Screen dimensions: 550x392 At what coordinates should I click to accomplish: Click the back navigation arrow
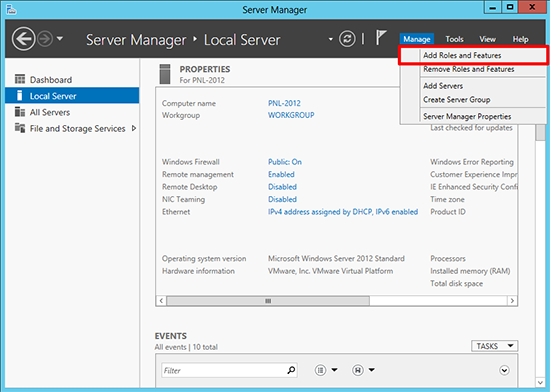coord(23,39)
